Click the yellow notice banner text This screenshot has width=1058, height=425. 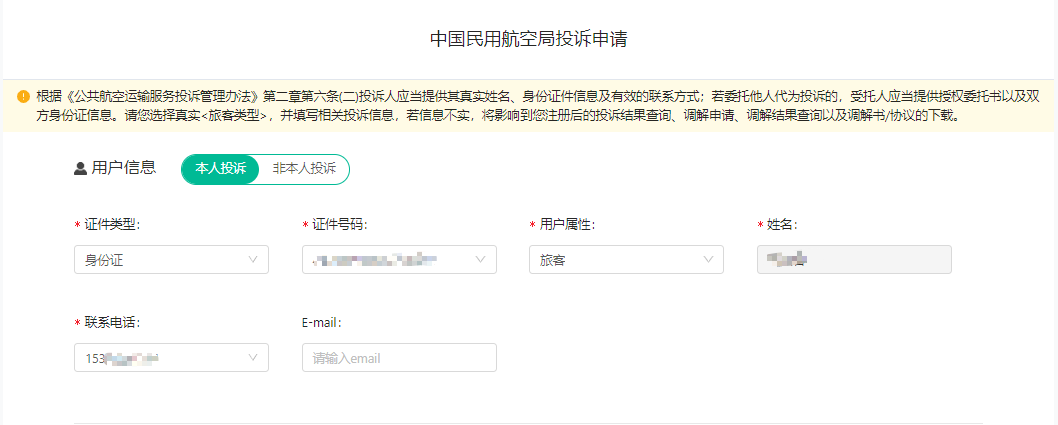(x=500, y=105)
